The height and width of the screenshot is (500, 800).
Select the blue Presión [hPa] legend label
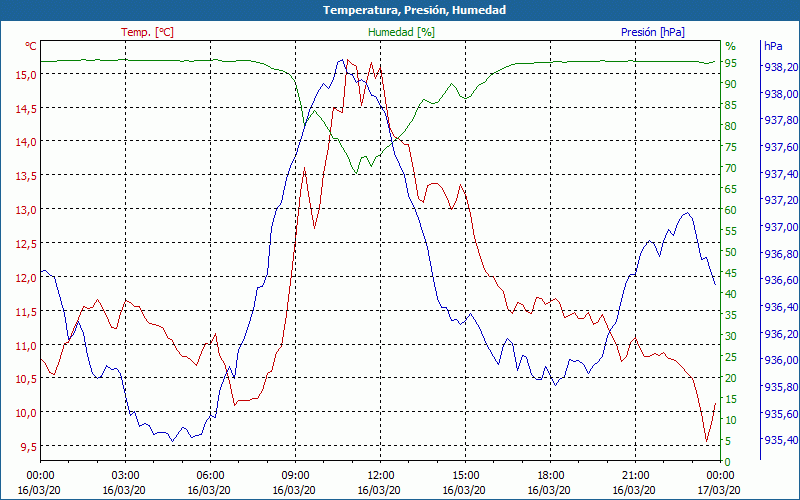tap(652, 32)
